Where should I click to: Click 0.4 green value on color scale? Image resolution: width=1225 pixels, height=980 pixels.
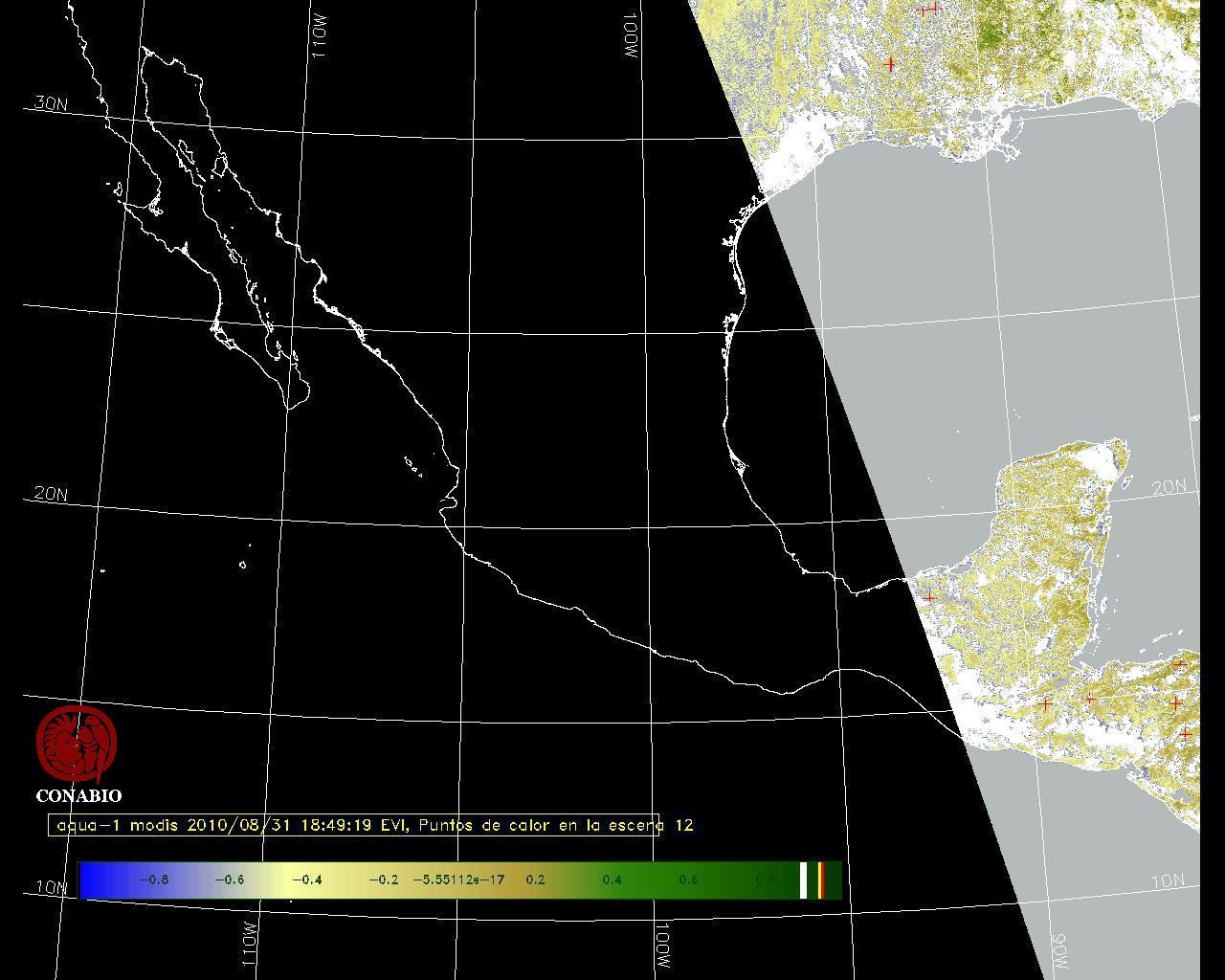point(612,880)
